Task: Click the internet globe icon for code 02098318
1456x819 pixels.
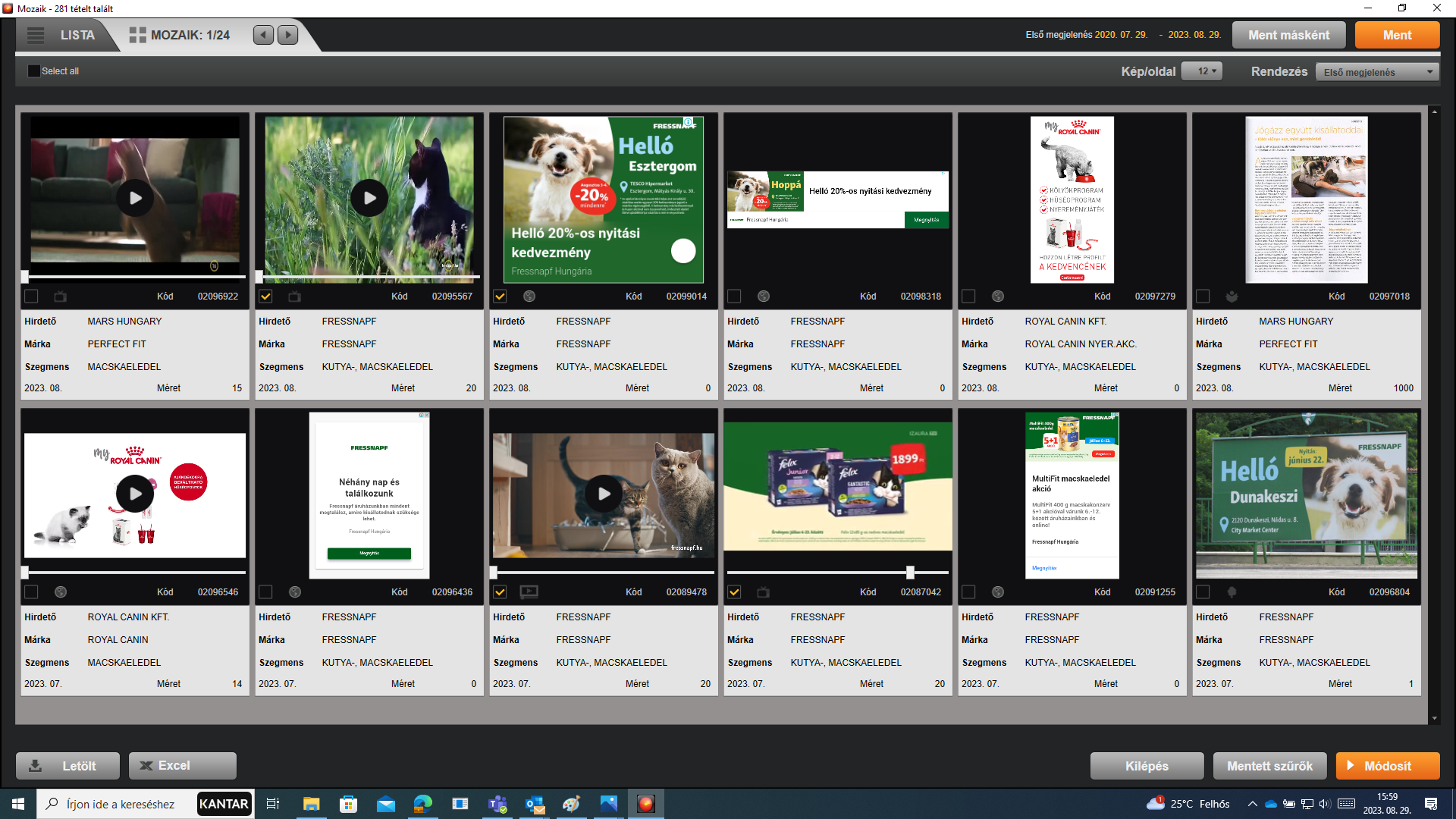Action: [764, 297]
